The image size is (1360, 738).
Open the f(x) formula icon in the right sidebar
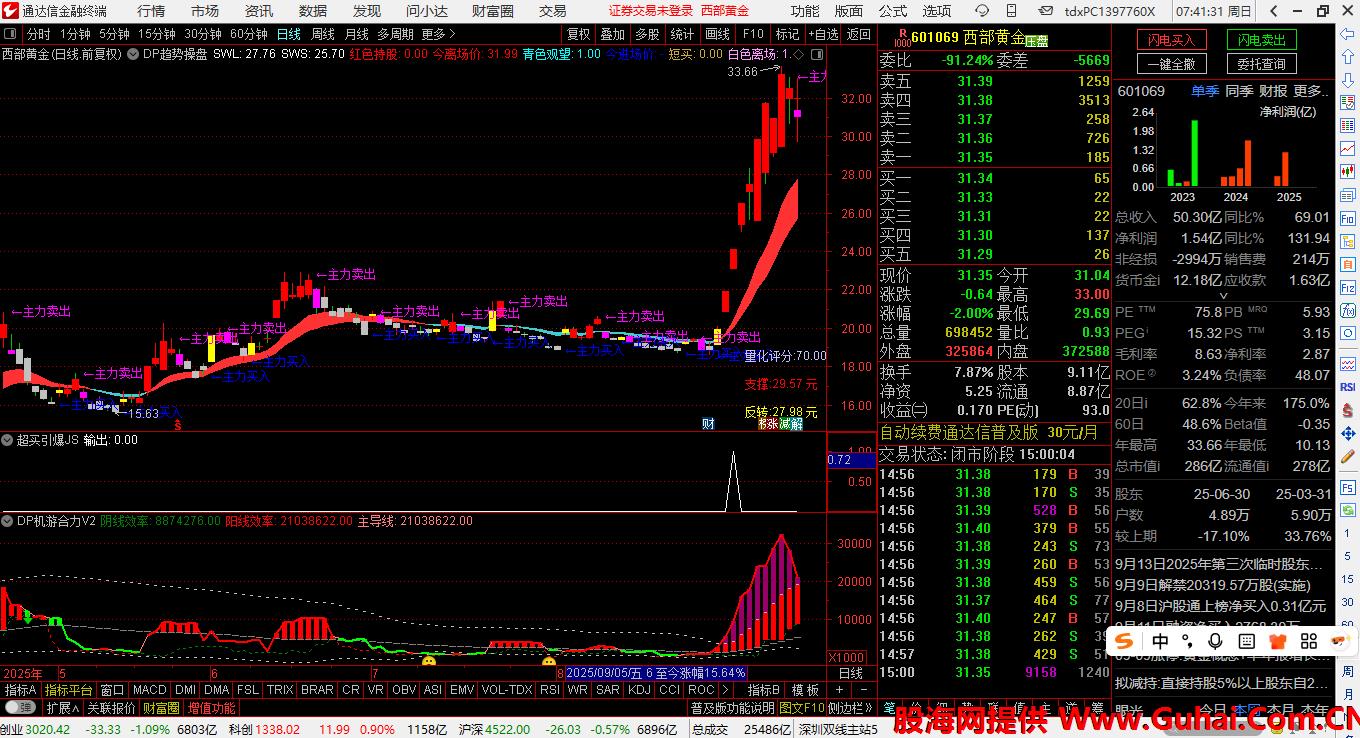coord(1347,309)
